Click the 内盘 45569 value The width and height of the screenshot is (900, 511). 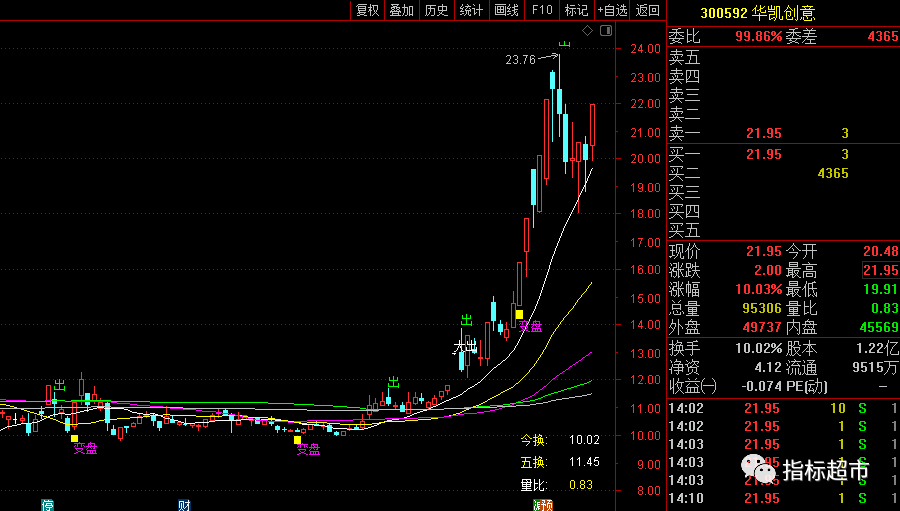879,327
